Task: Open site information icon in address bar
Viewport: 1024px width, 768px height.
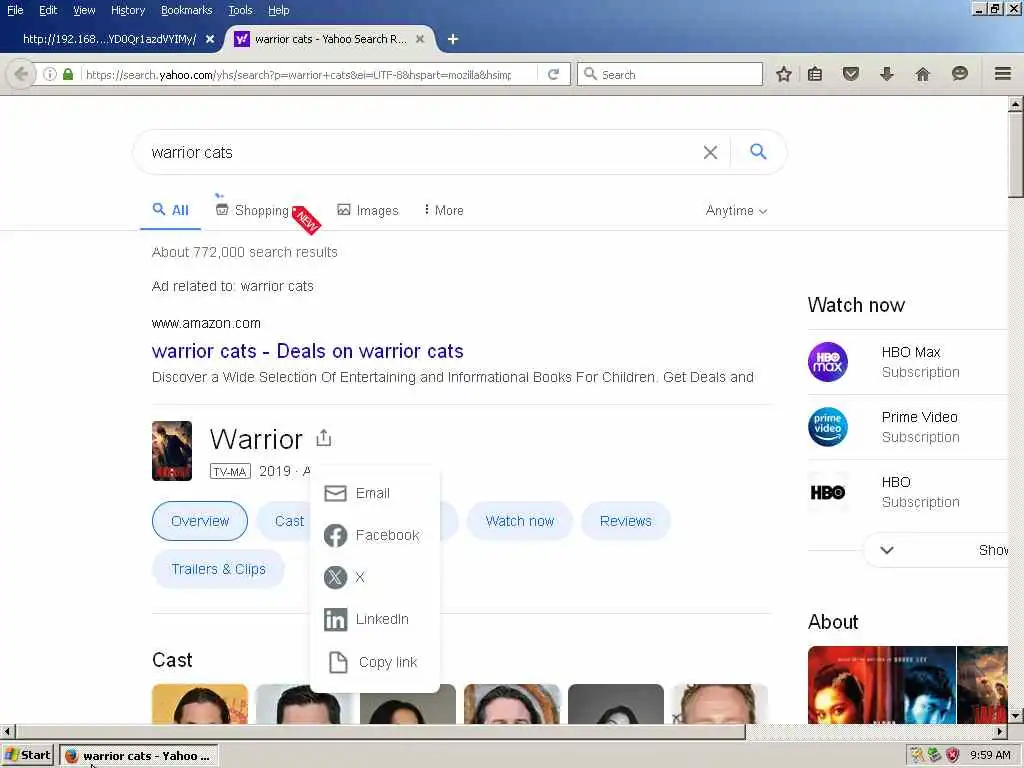Action: (50, 74)
